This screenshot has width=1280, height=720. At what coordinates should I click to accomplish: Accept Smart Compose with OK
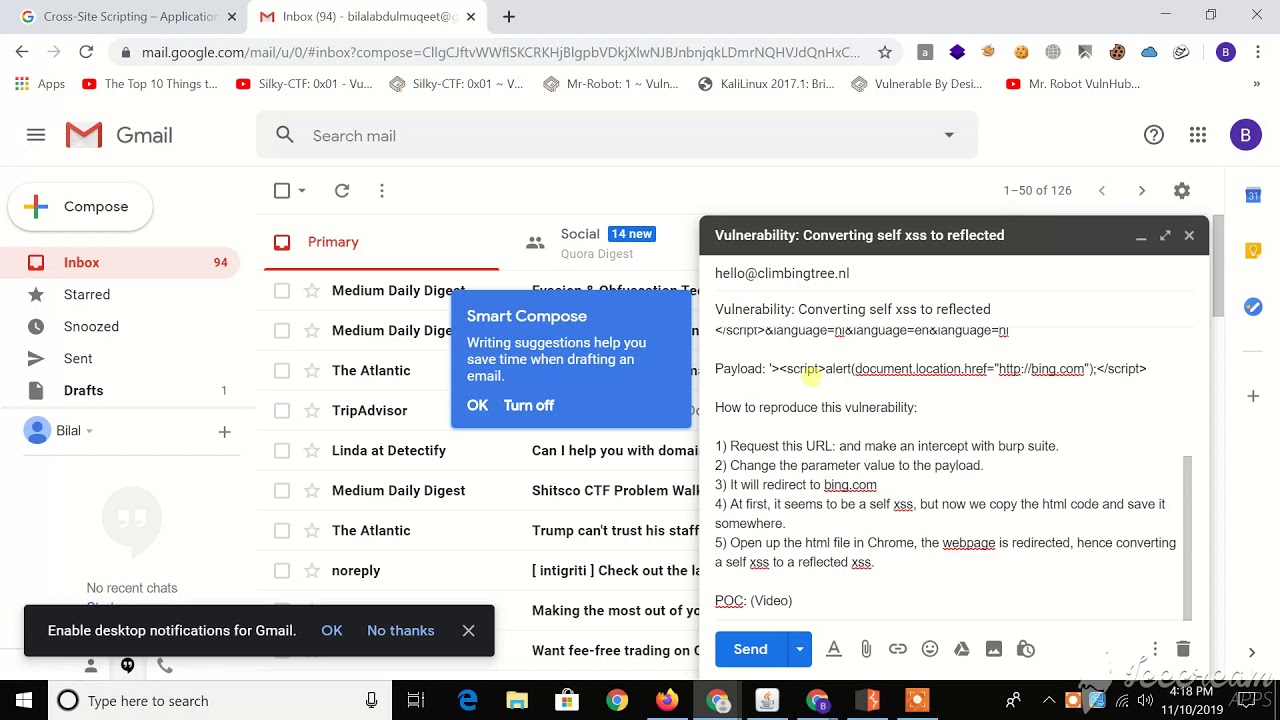[477, 405]
